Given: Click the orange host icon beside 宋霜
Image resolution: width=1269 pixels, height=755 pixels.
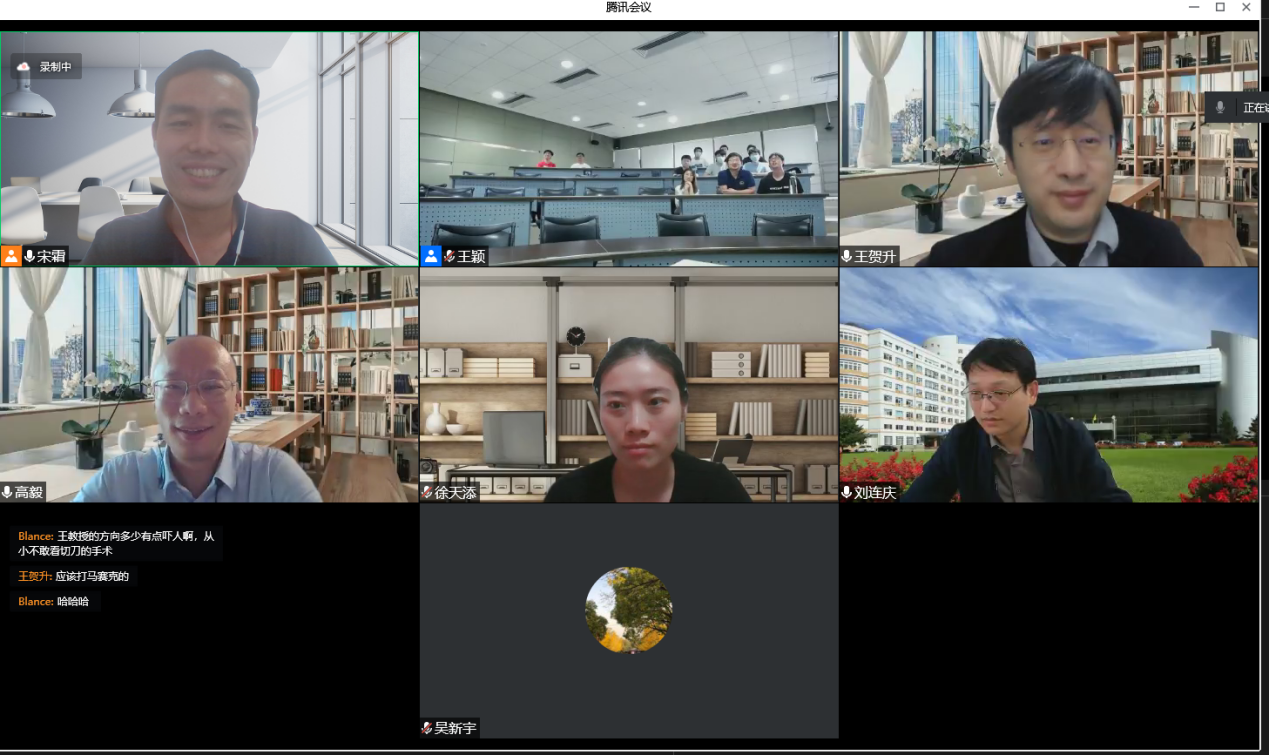Looking at the screenshot, I should point(11,256).
